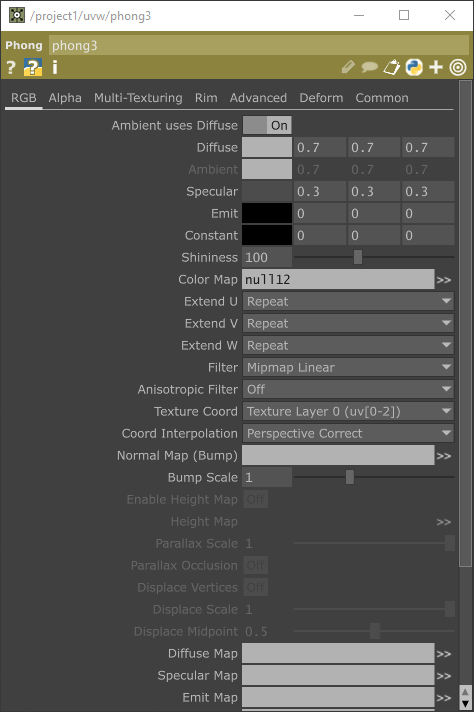474x712 pixels.
Task: Click the pencil edit icon in header
Action: [348, 67]
